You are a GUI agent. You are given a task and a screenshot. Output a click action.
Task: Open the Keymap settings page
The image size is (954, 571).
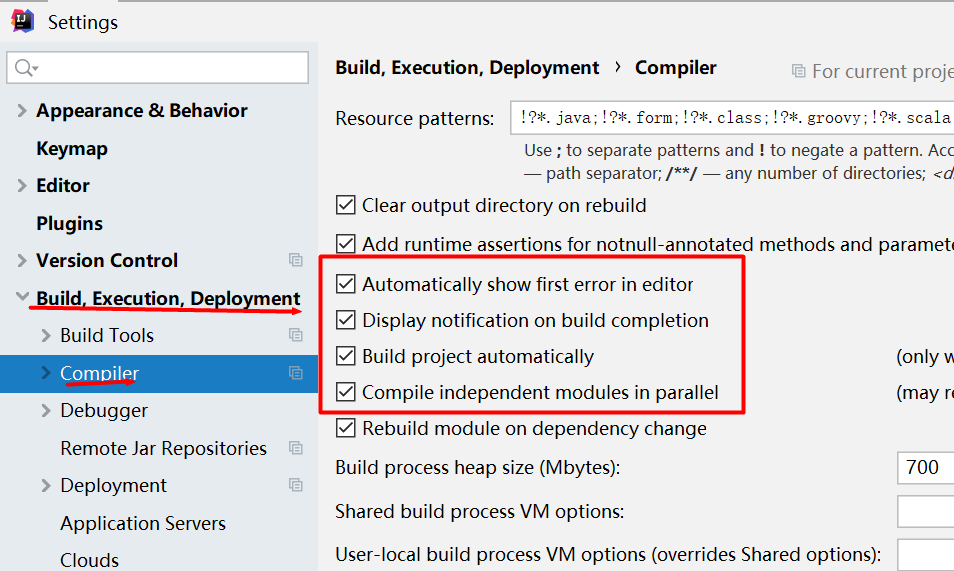pyautogui.click(x=72, y=149)
